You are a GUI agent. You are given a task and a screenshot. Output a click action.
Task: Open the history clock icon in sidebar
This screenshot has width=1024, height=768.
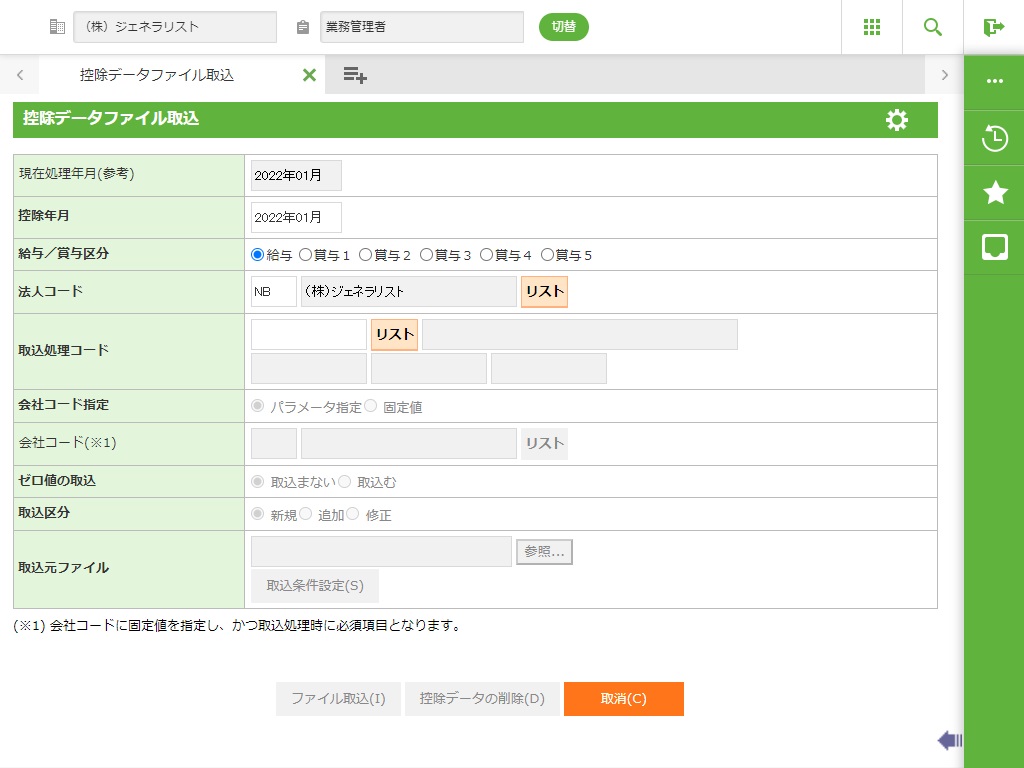pos(994,139)
